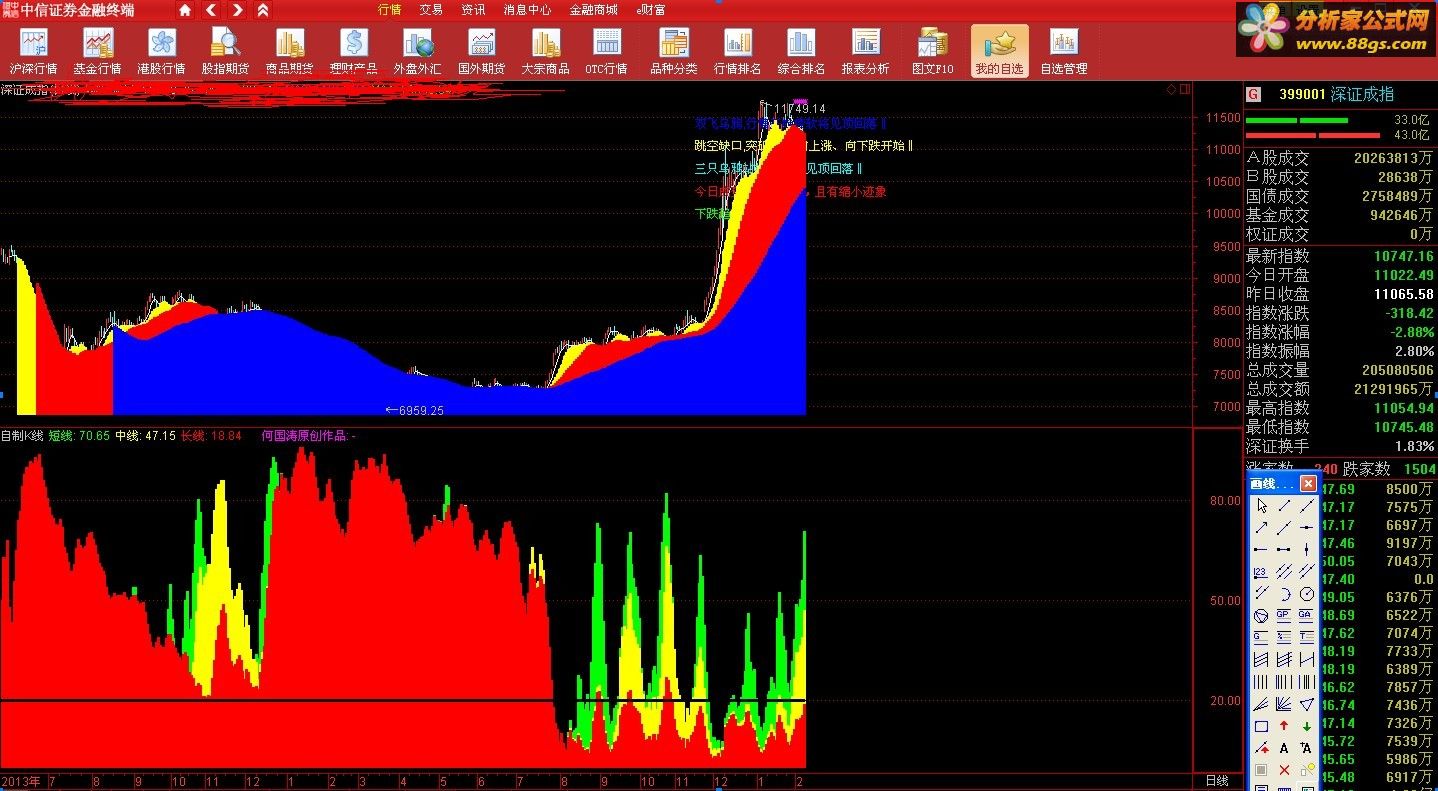Viewport: 1438px width, 791px height.
Task: Open the 消息中心 message center menu
Action: click(527, 10)
